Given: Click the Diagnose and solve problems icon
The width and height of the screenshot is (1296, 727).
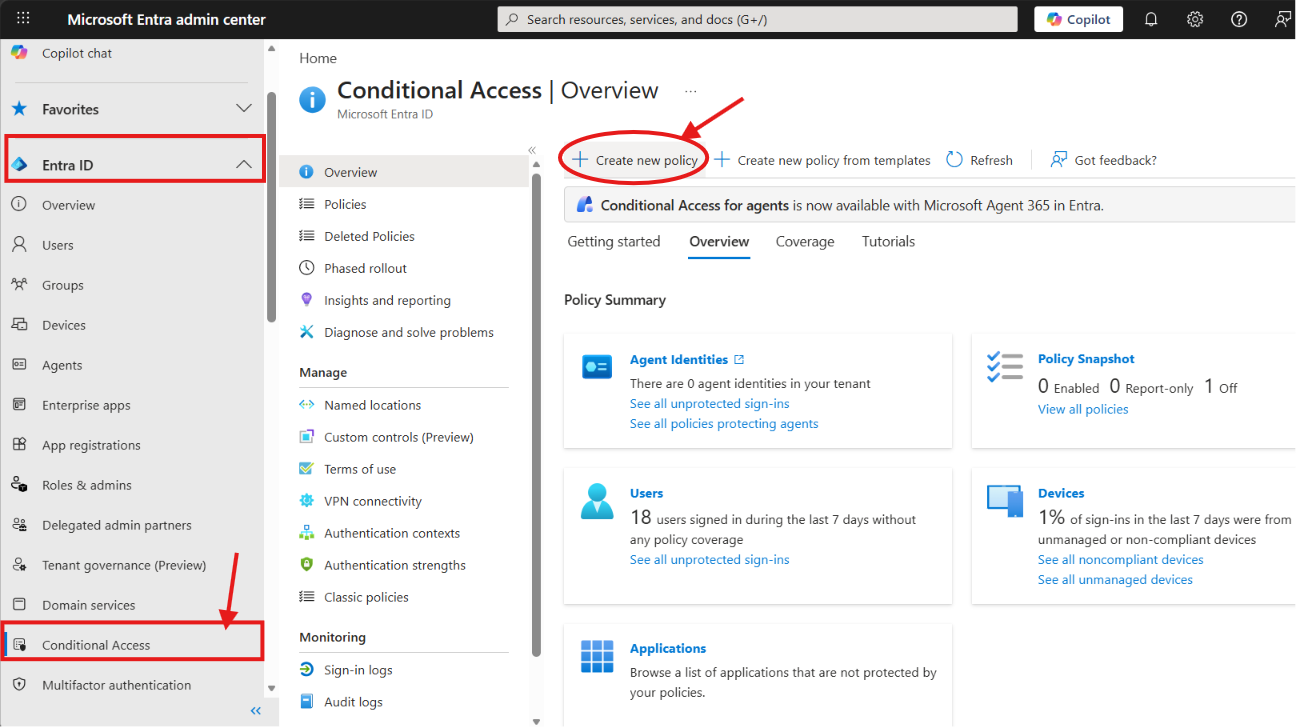Looking at the screenshot, I should point(307,332).
